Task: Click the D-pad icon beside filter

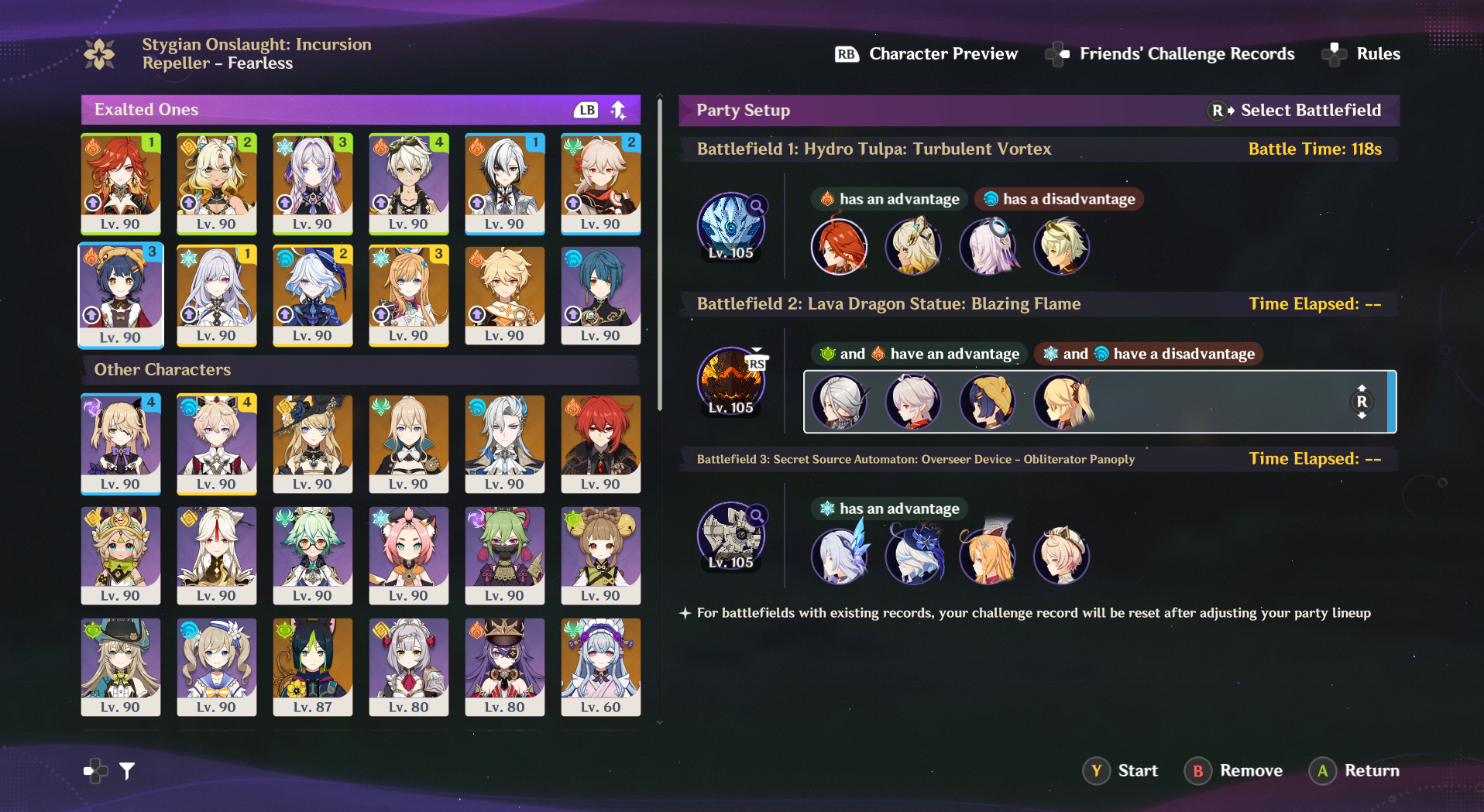Action: [x=95, y=770]
